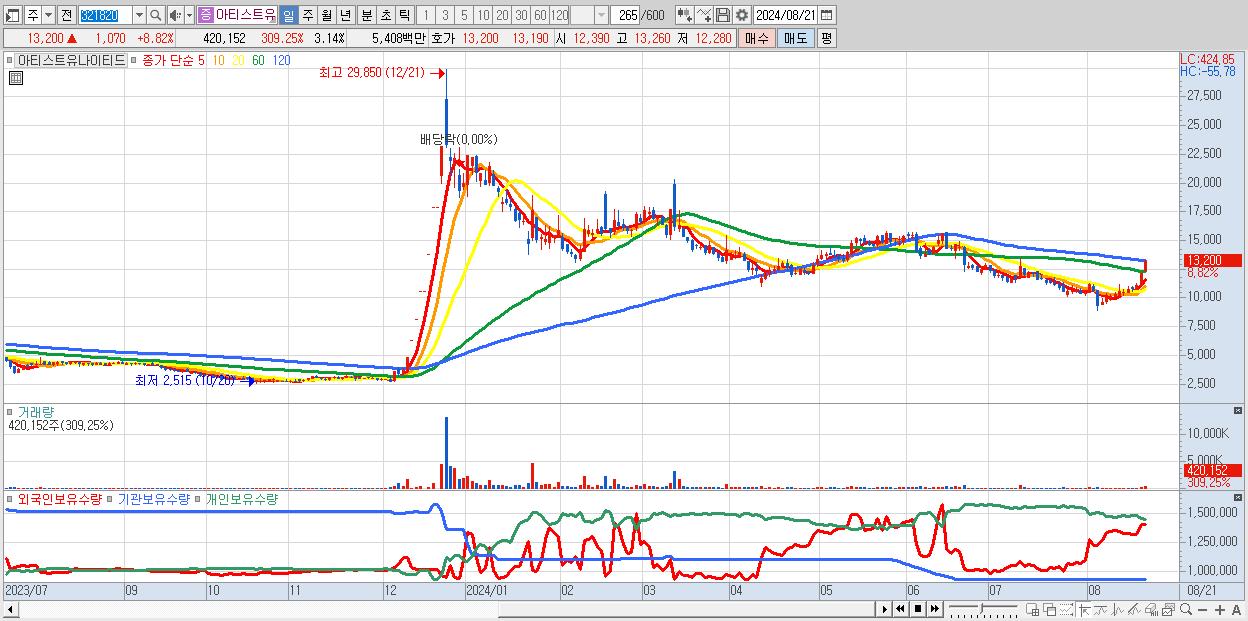Open the stock code history dropdown
The height and width of the screenshot is (621, 1248).
click(139, 15)
